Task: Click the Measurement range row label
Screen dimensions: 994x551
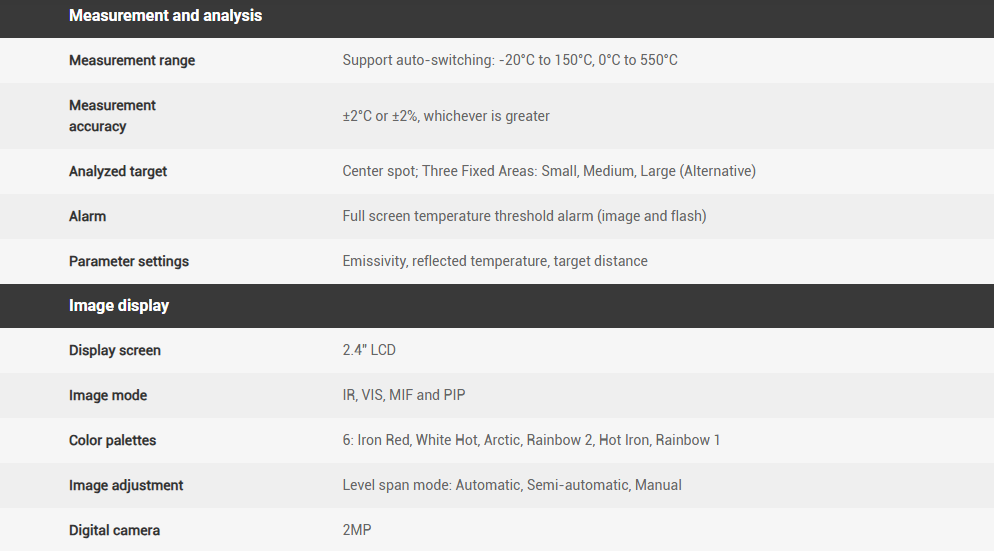Action: point(132,61)
